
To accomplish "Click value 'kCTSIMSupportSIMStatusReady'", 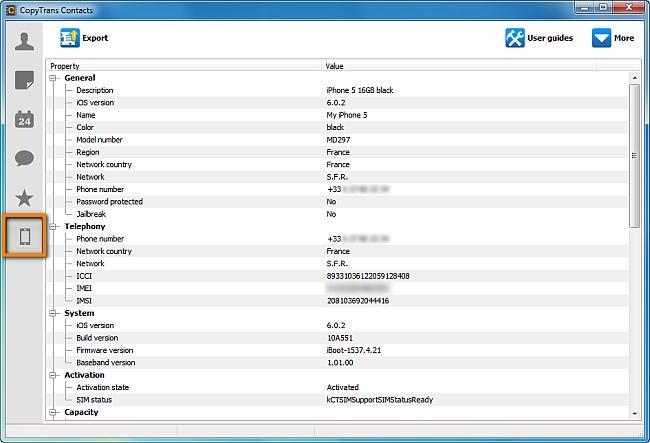I will (x=380, y=400).
